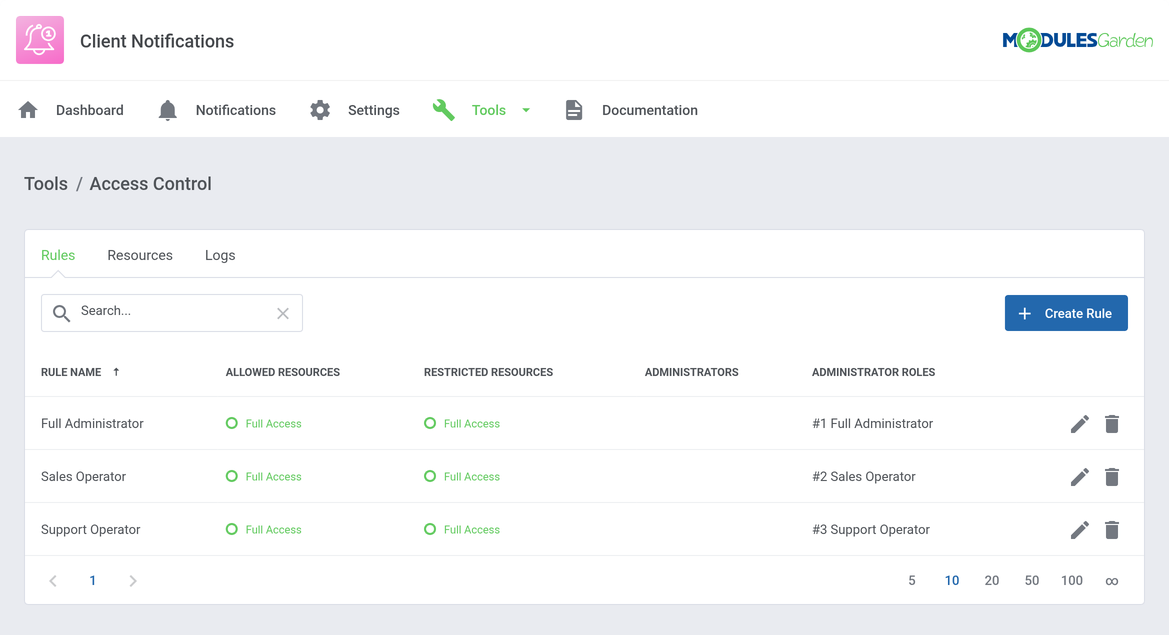Click the Restricted Resources column header

click(x=488, y=372)
